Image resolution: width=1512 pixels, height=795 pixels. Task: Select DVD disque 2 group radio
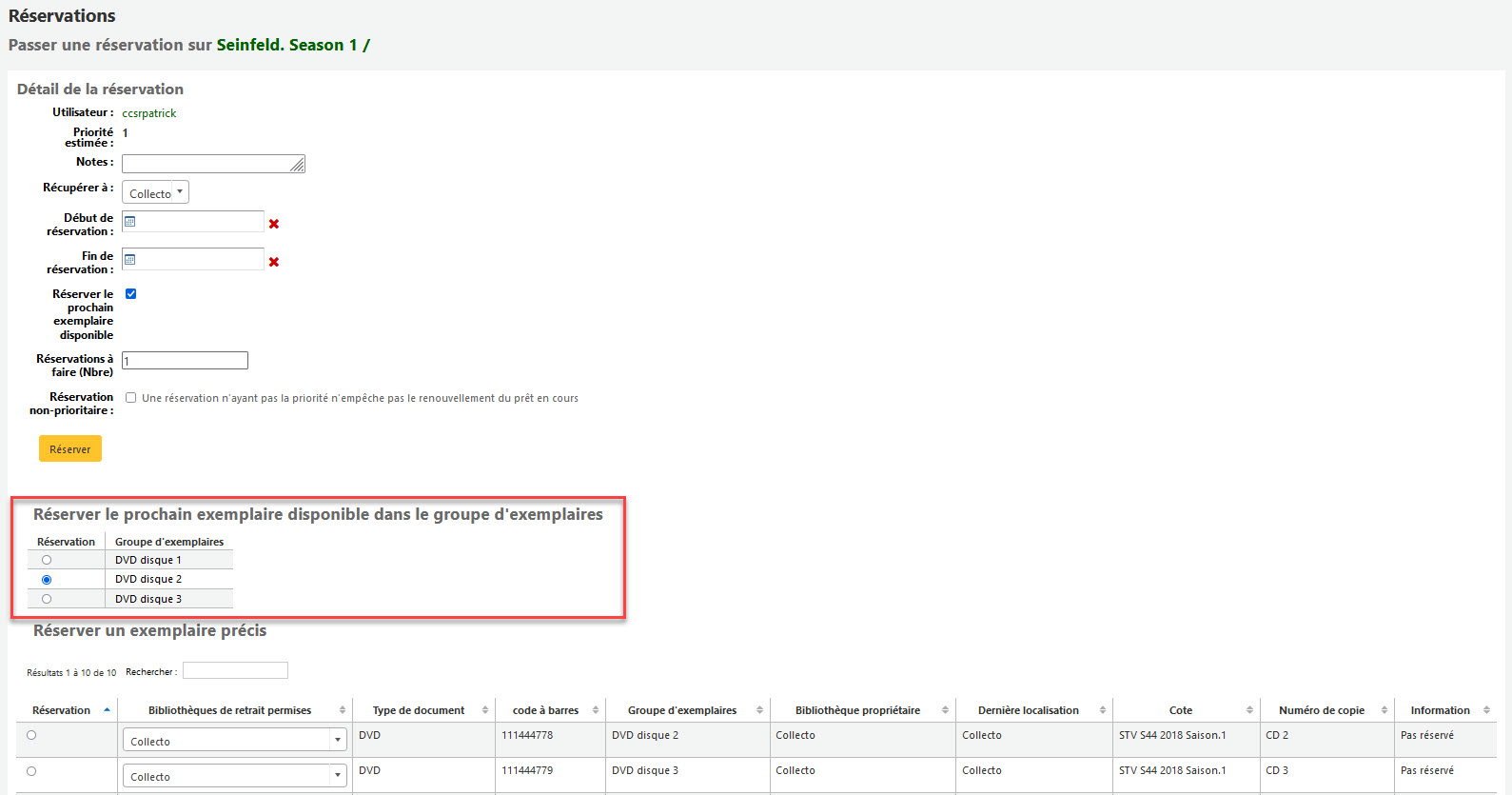[47, 580]
